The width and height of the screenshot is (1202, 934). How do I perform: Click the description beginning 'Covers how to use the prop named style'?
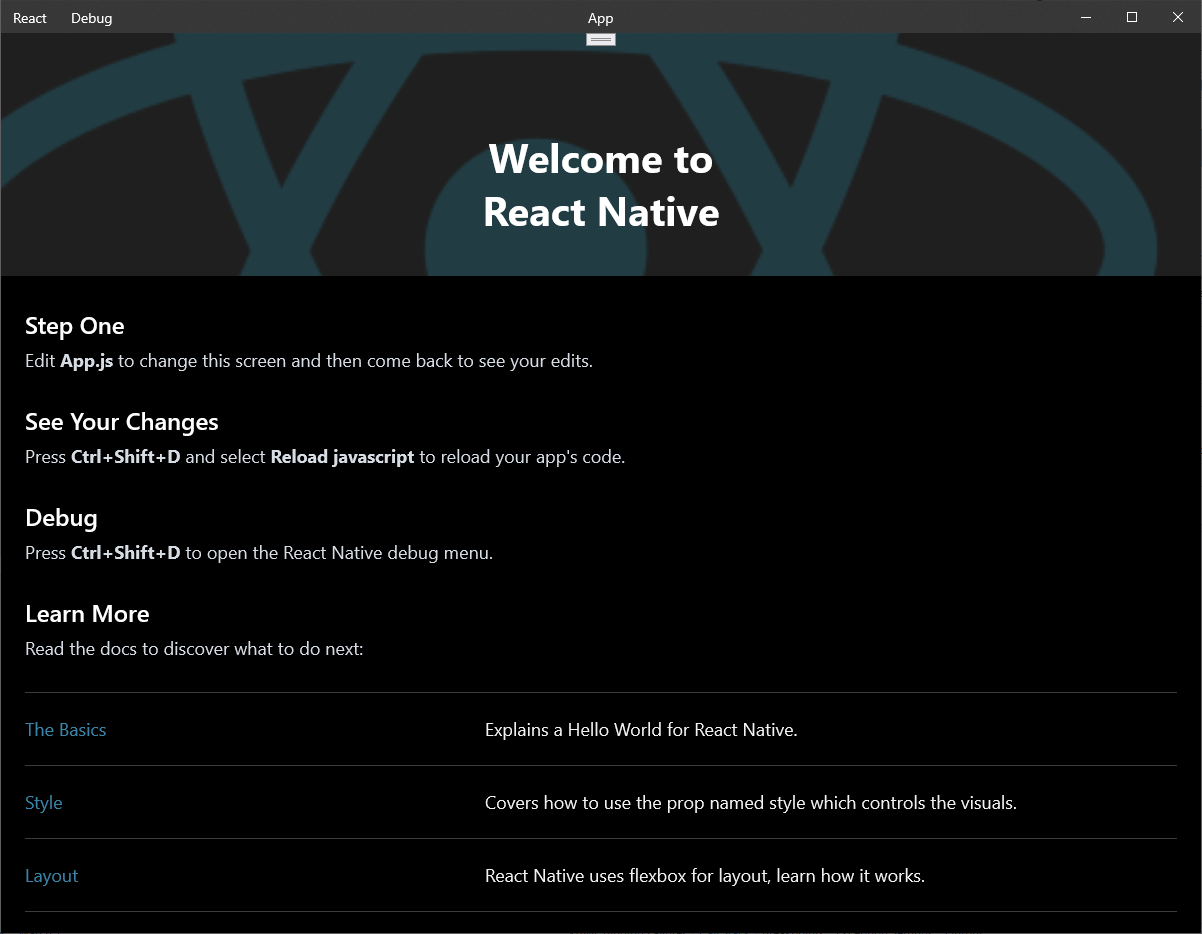(x=751, y=803)
